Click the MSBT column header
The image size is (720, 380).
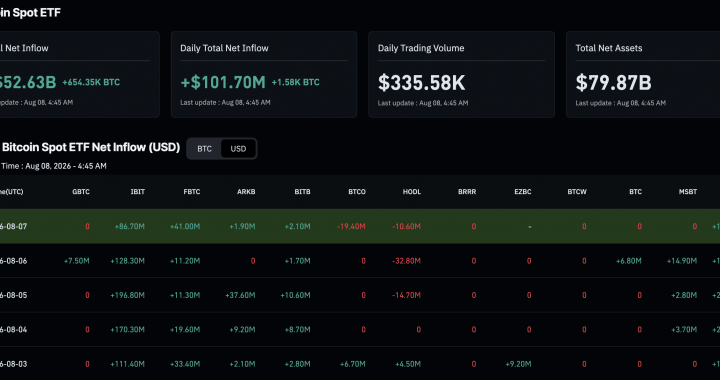coord(688,192)
